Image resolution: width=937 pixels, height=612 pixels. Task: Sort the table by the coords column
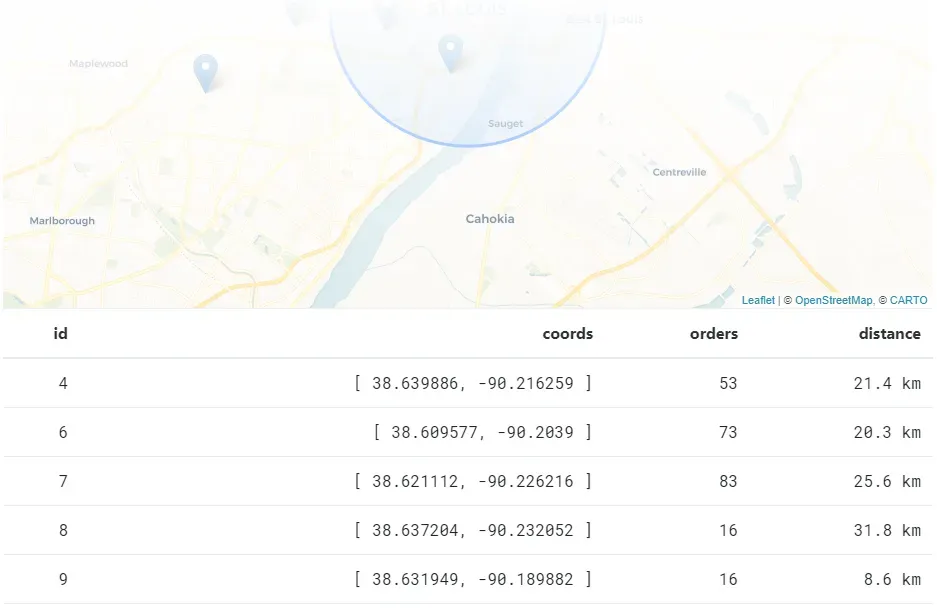click(x=568, y=334)
